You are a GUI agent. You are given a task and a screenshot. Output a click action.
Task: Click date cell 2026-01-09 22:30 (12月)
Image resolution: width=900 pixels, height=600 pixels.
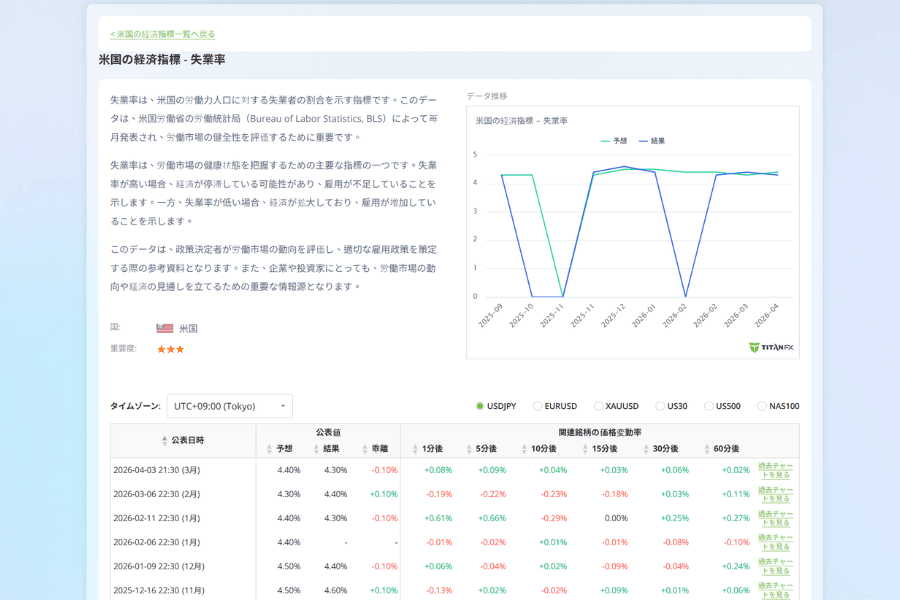click(x=159, y=567)
